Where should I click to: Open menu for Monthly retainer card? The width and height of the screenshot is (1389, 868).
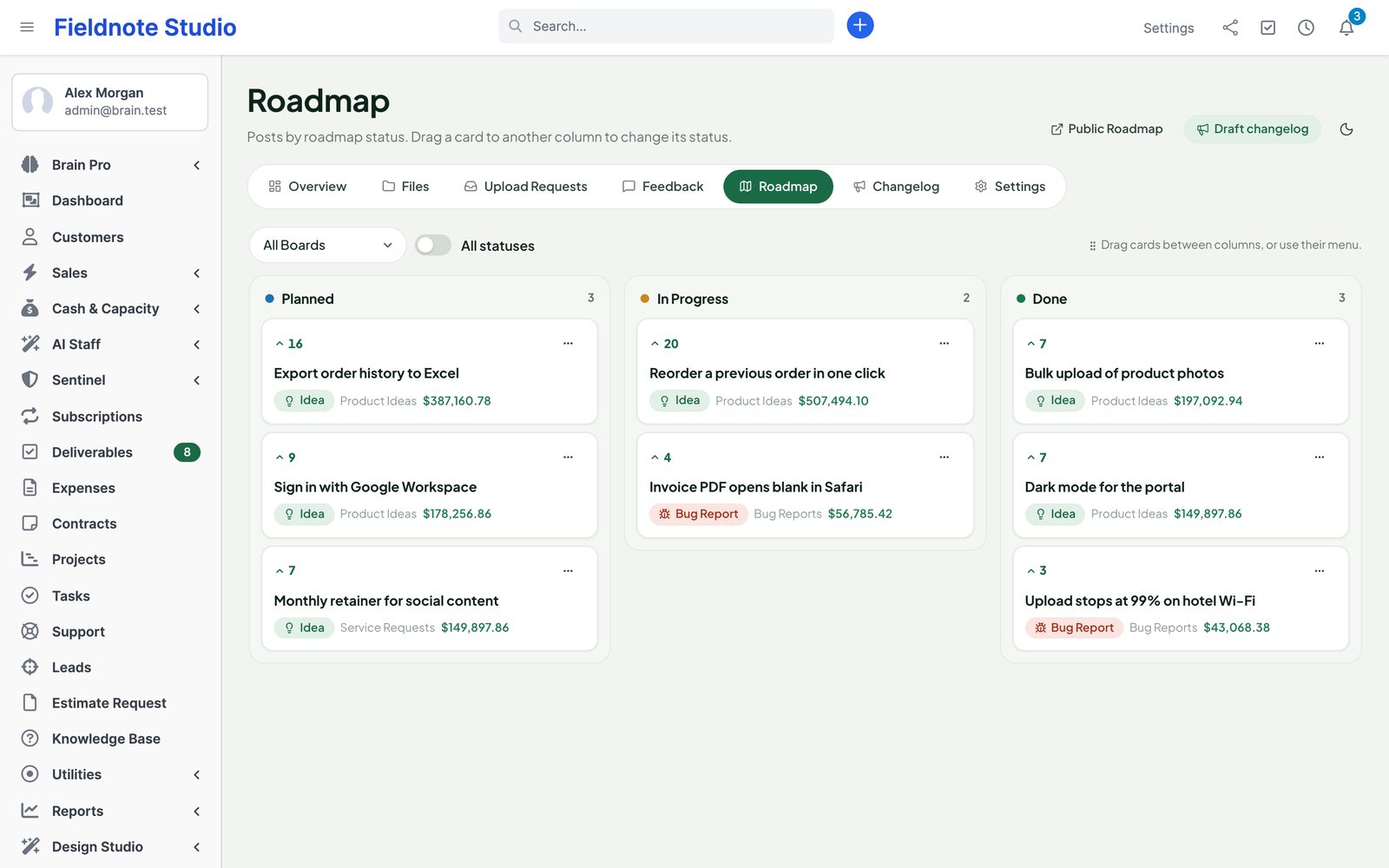pyautogui.click(x=568, y=570)
